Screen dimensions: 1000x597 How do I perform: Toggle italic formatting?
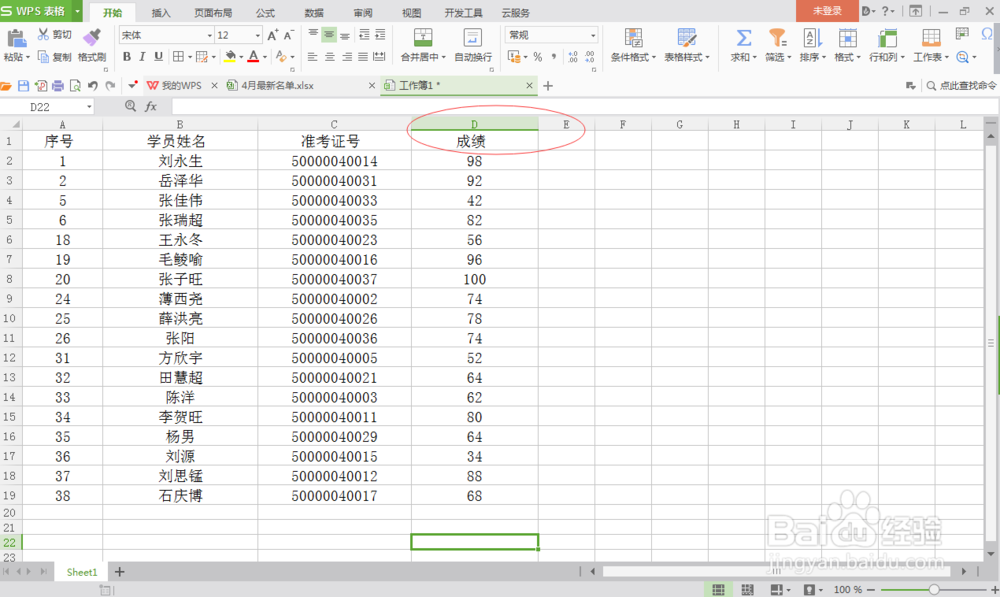pyautogui.click(x=142, y=57)
